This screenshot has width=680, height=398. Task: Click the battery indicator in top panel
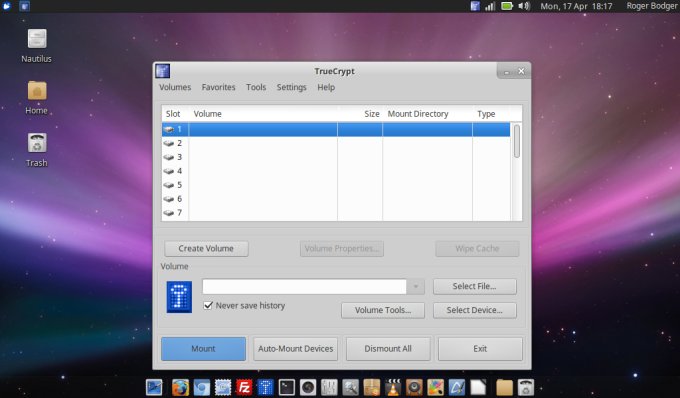[507, 6]
